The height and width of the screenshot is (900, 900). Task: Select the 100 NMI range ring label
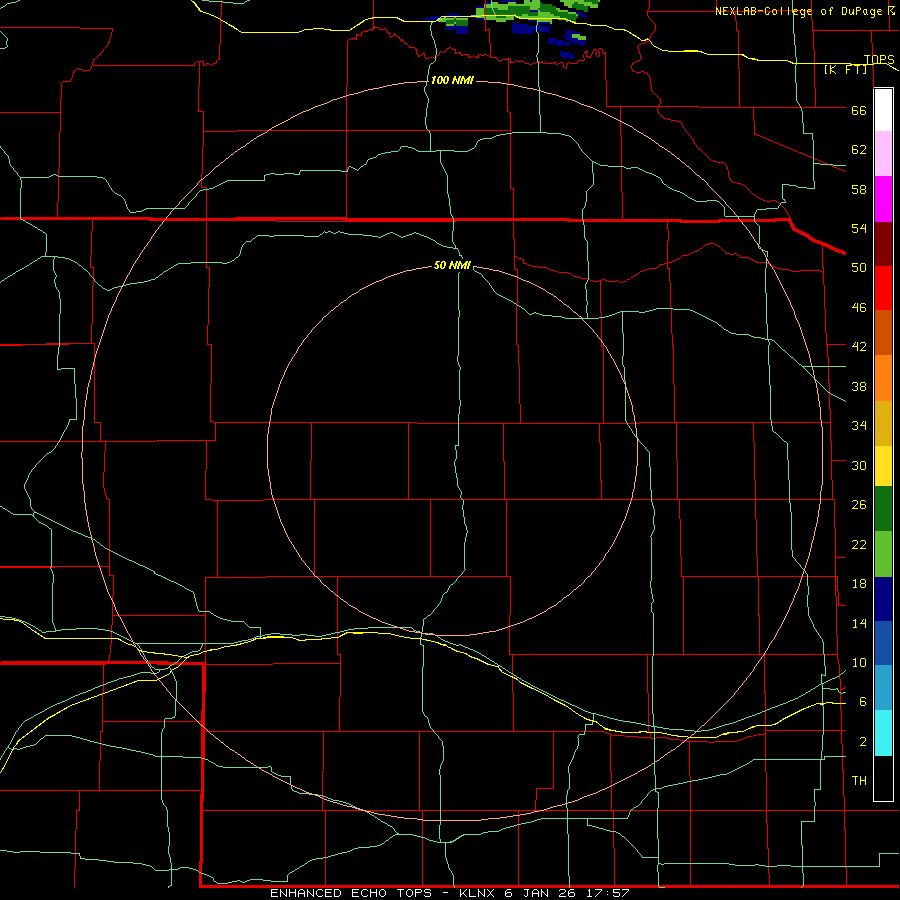[452, 80]
